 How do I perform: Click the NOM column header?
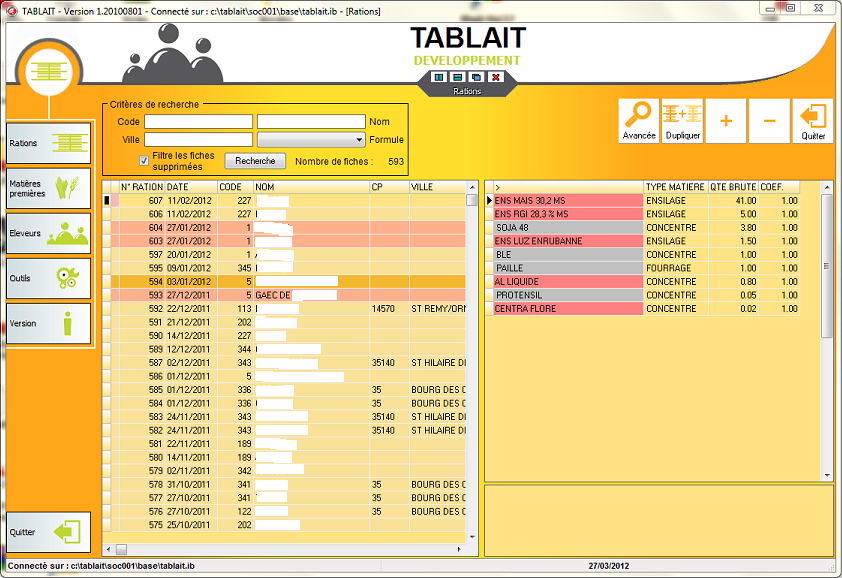[x=311, y=187]
